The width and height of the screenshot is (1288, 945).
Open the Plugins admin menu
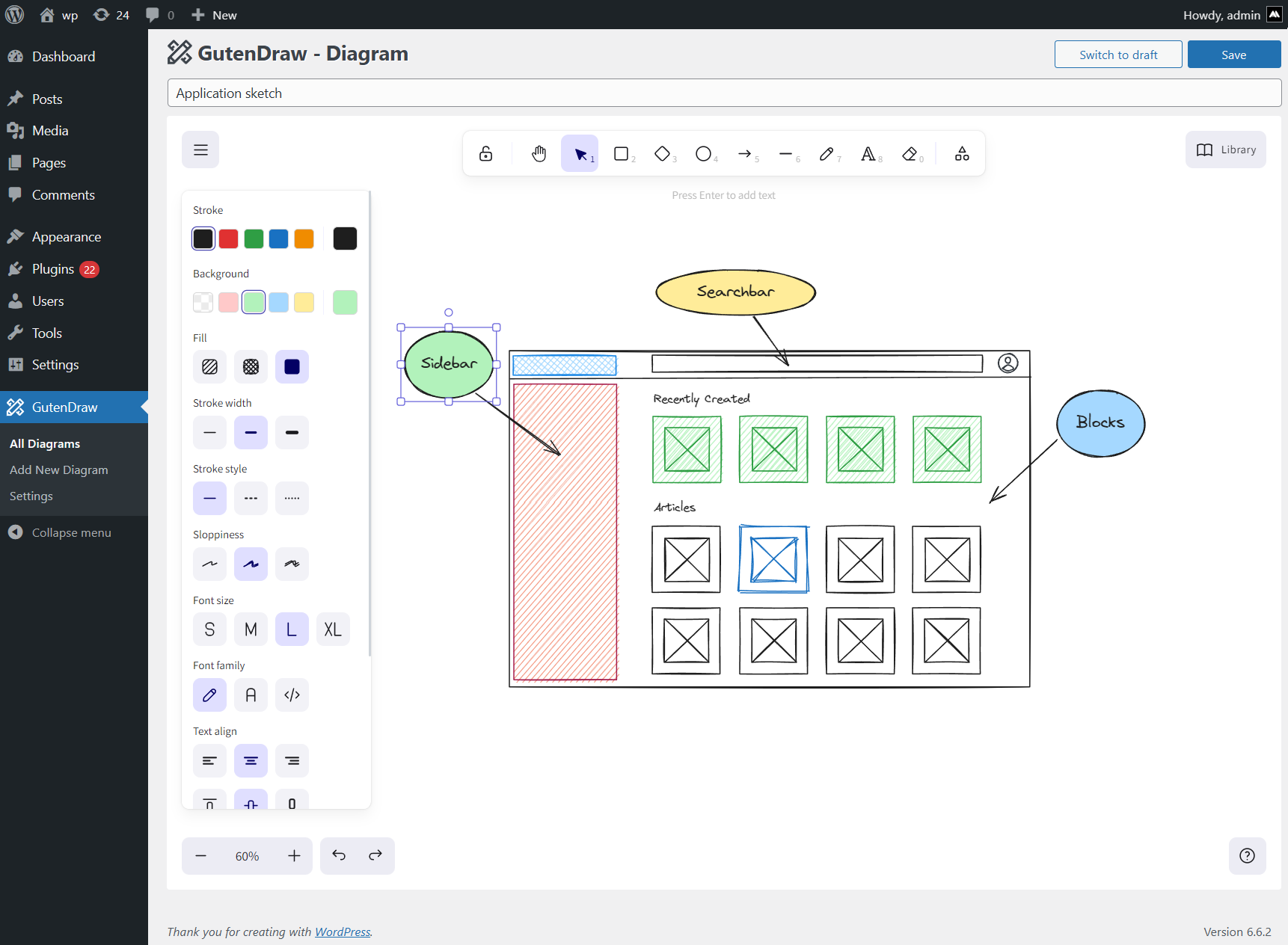coord(53,269)
